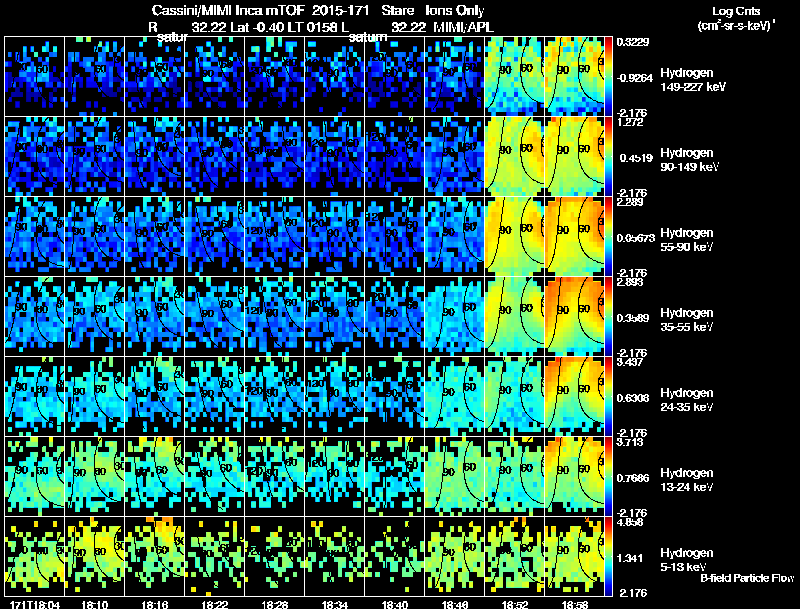Click the color scale beside Hydrogen 24-35 keV

(608, 396)
